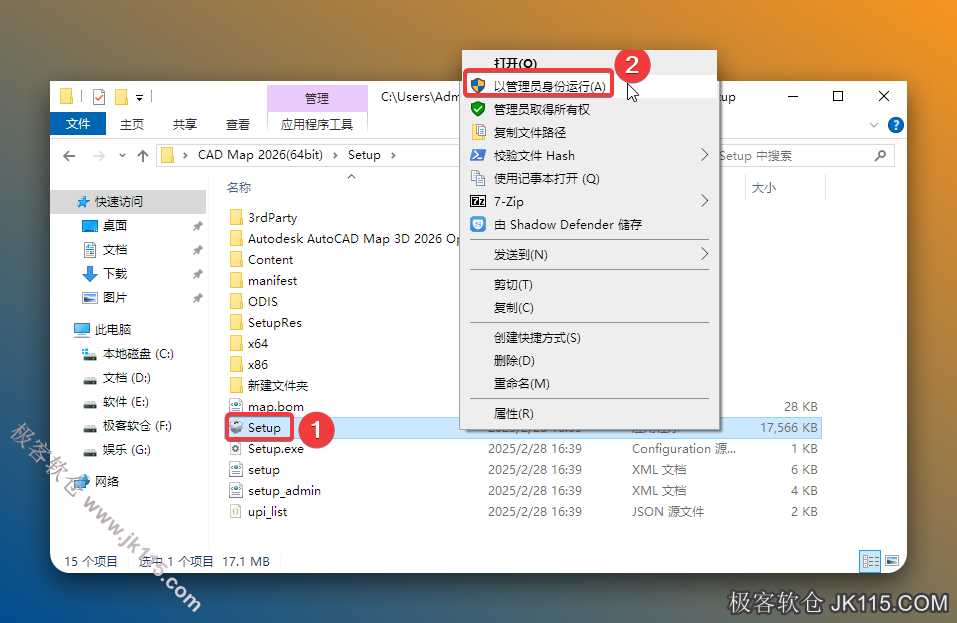This screenshot has height=623, width=957.
Task: Select the Content folder
Action: click(270, 260)
